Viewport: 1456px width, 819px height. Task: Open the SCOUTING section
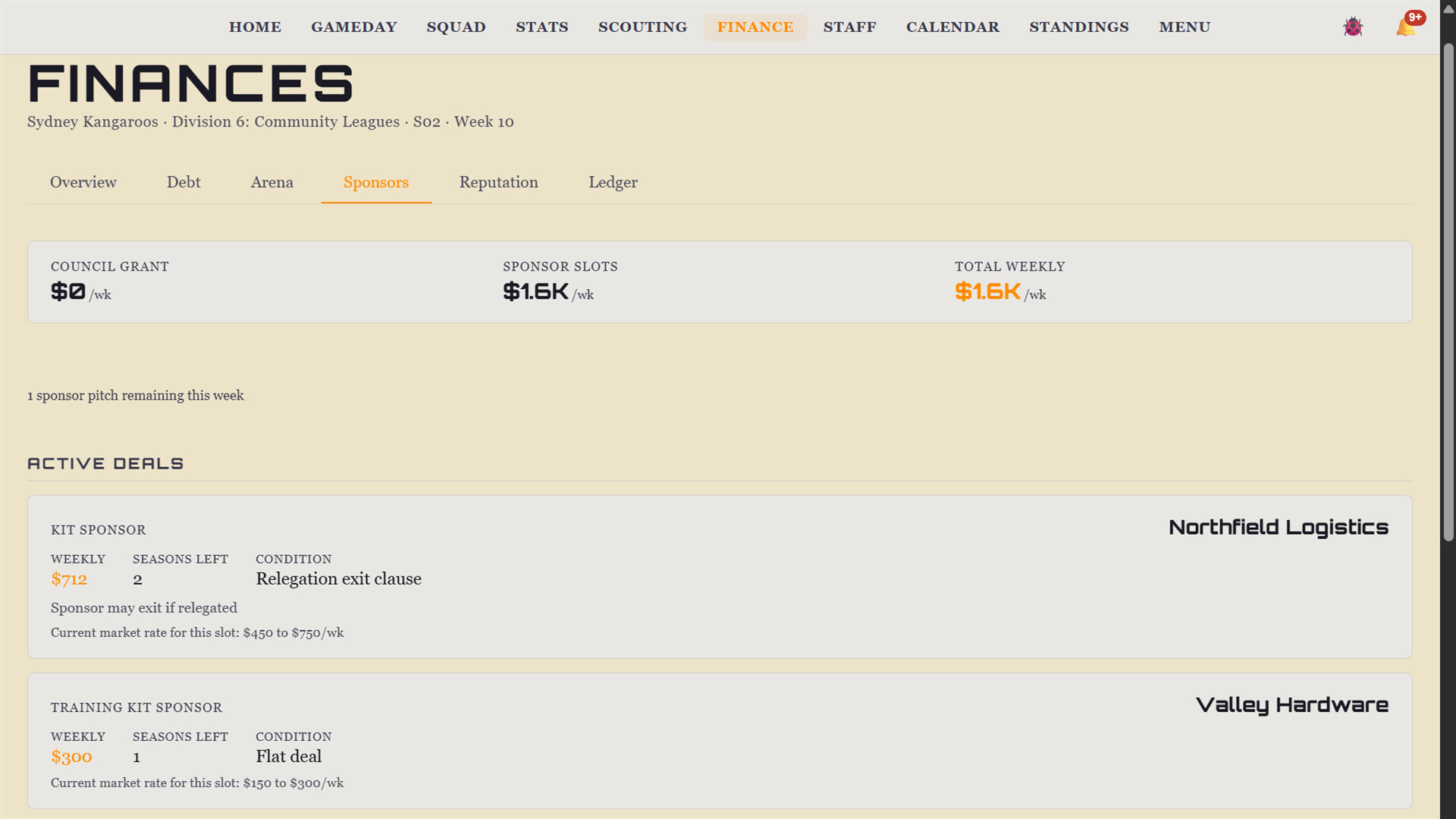click(642, 27)
